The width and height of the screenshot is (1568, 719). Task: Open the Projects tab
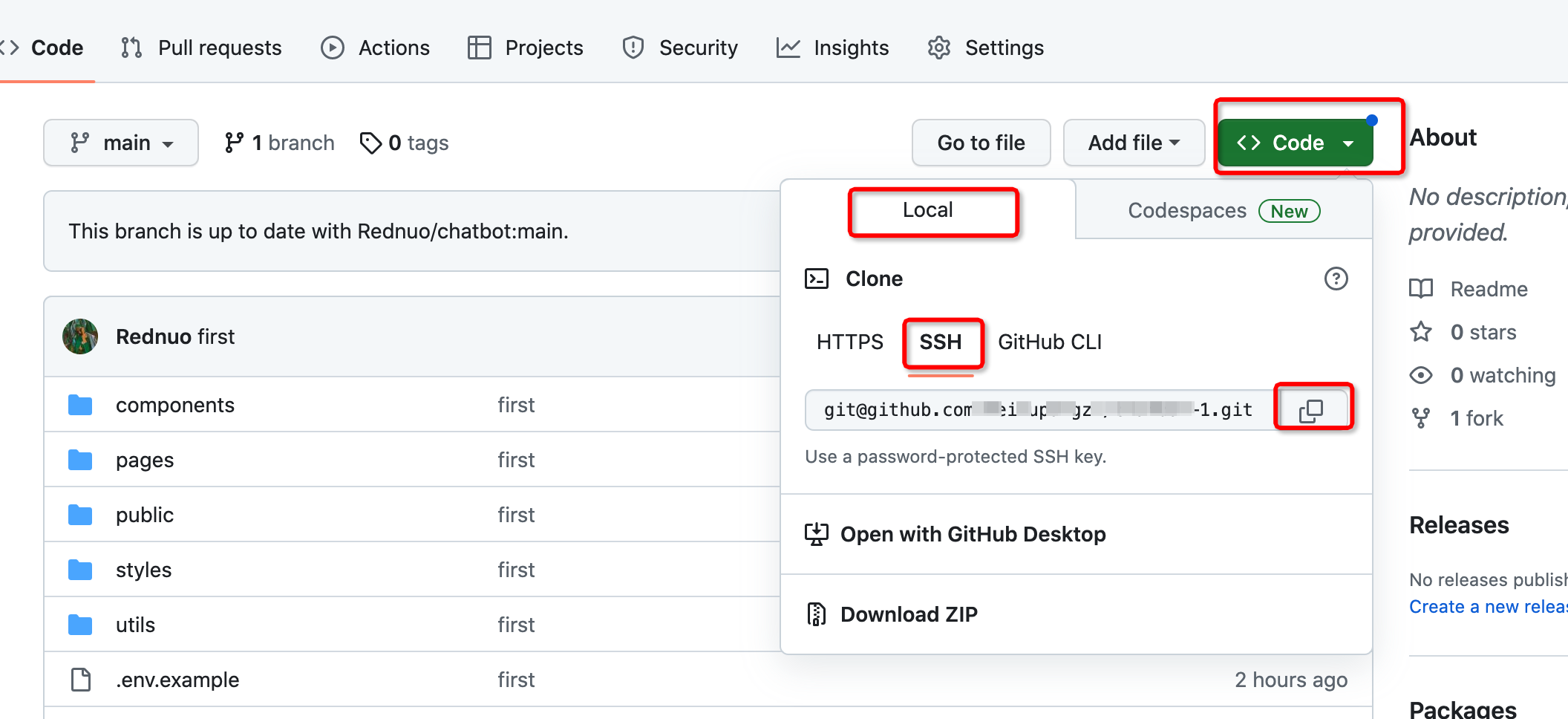point(526,48)
